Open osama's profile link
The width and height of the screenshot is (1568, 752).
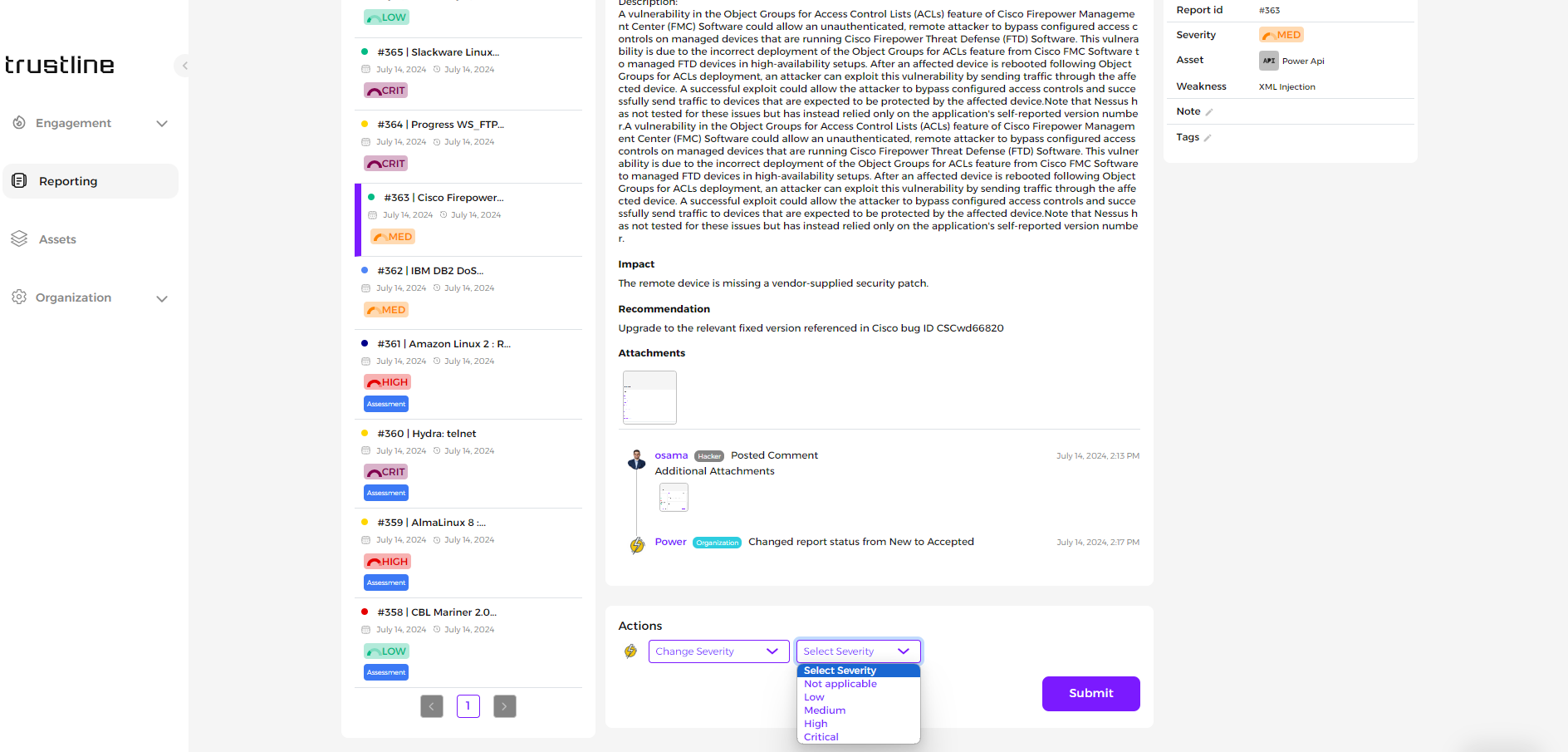coord(671,455)
